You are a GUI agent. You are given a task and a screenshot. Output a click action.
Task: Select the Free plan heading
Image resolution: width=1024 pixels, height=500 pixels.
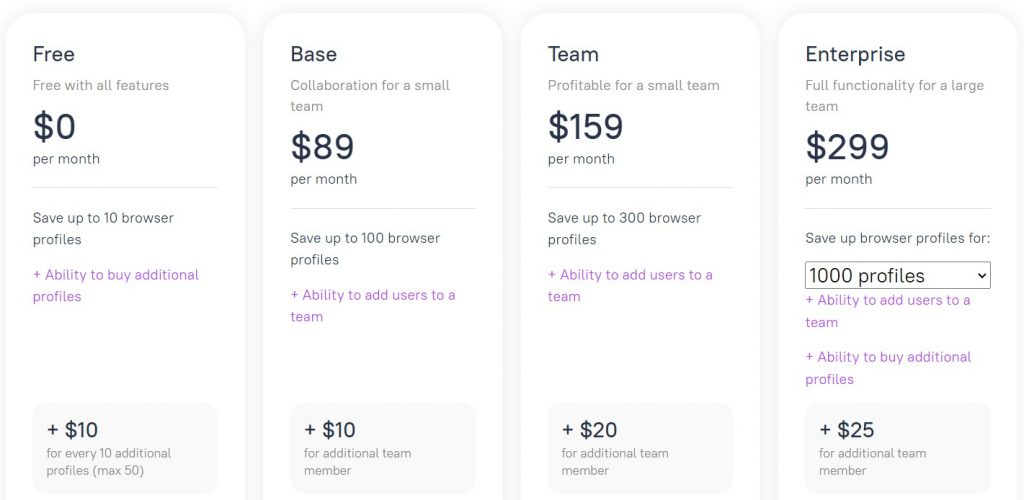[x=54, y=54]
